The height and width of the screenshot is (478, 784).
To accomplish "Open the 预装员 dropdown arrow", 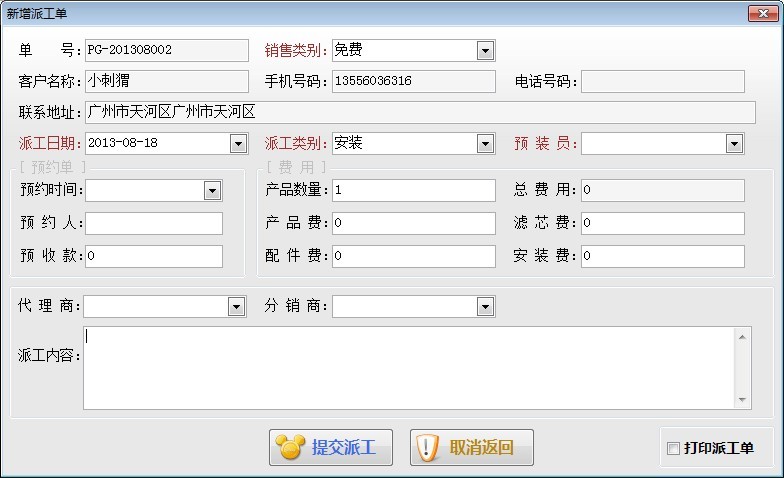I will click(x=734, y=144).
